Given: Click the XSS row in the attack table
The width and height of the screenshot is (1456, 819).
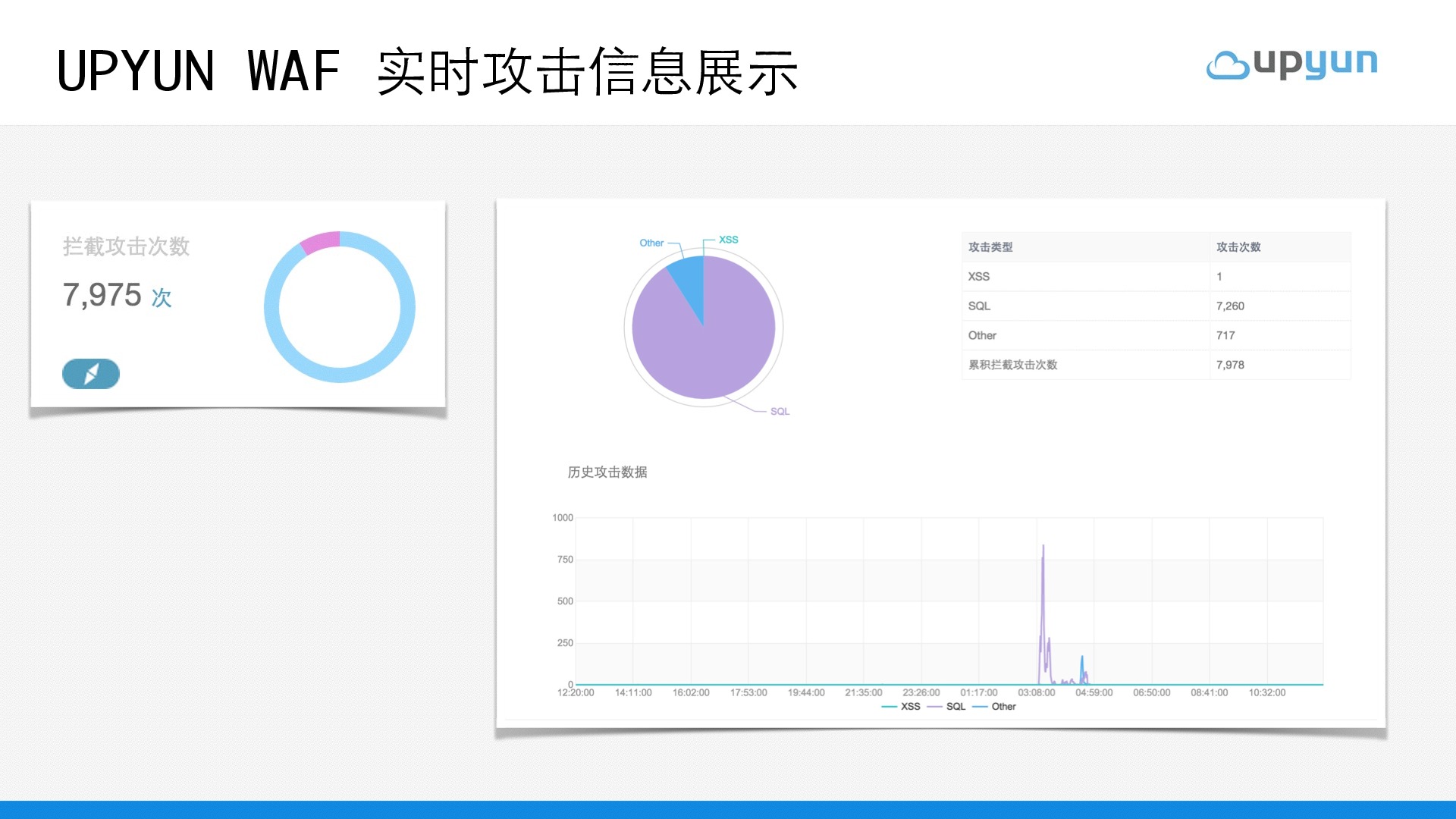Looking at the screenshot, I should point(1156,277).
